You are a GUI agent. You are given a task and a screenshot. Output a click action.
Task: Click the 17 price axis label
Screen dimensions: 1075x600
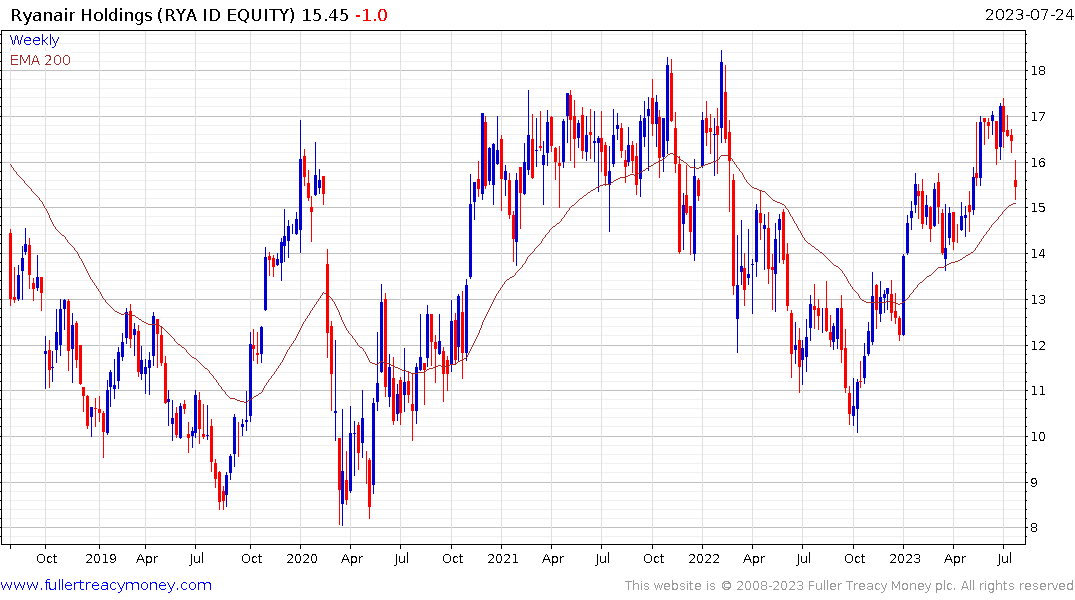[1038, 117]
